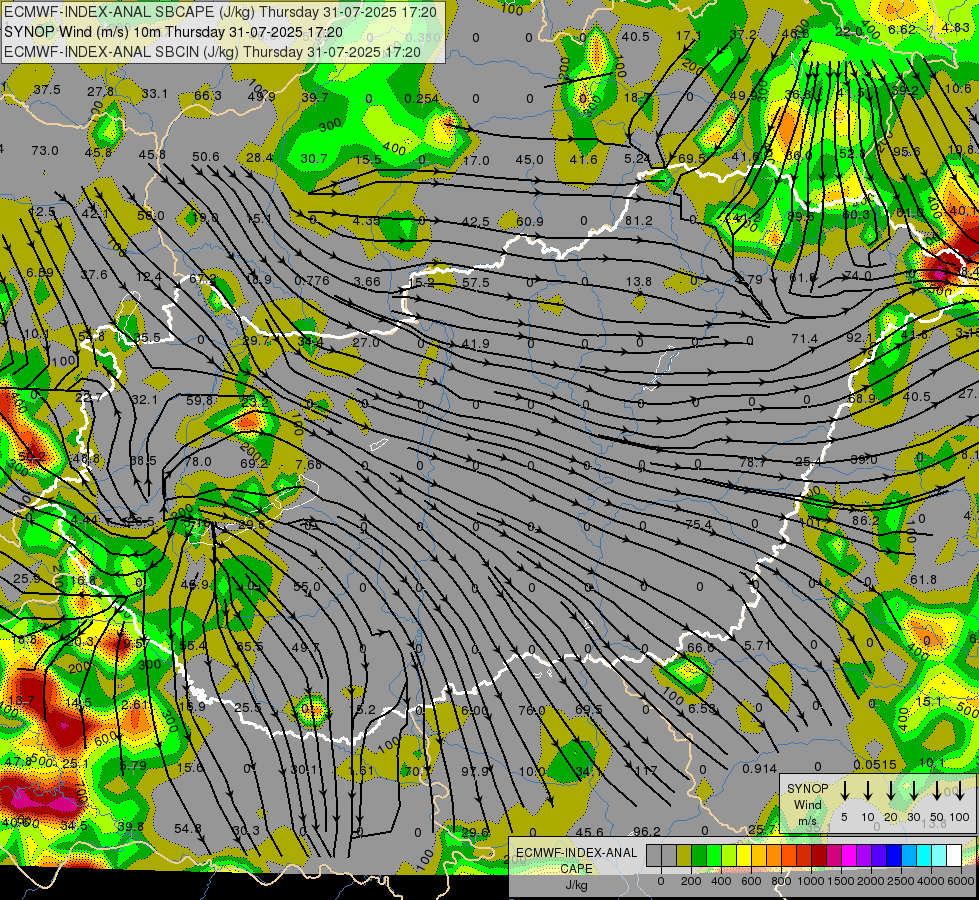Click the '1000' tick label in CAPE legend

[x=811, y=881]
